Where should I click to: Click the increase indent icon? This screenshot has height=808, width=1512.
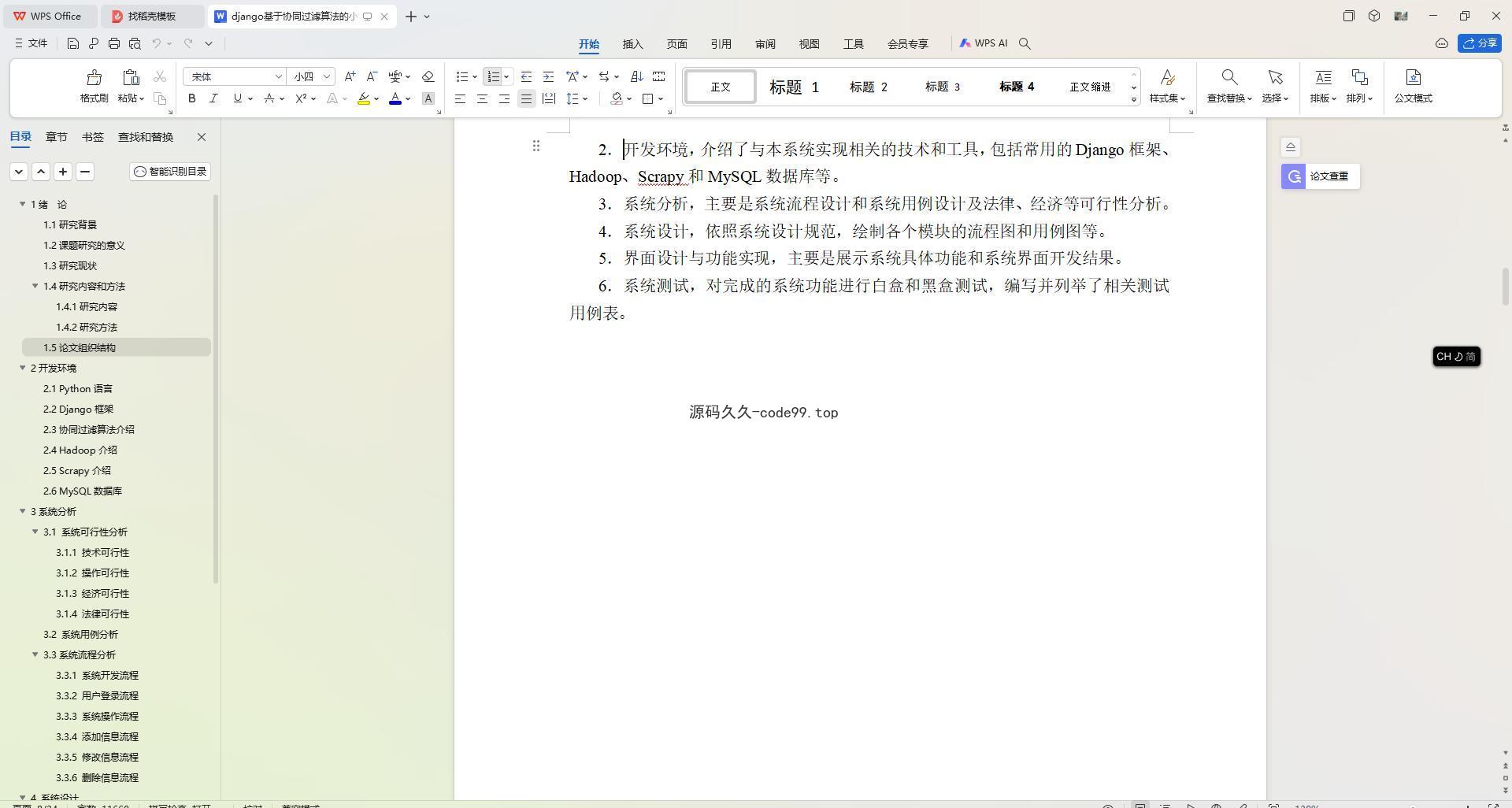(x=548, y=76)
